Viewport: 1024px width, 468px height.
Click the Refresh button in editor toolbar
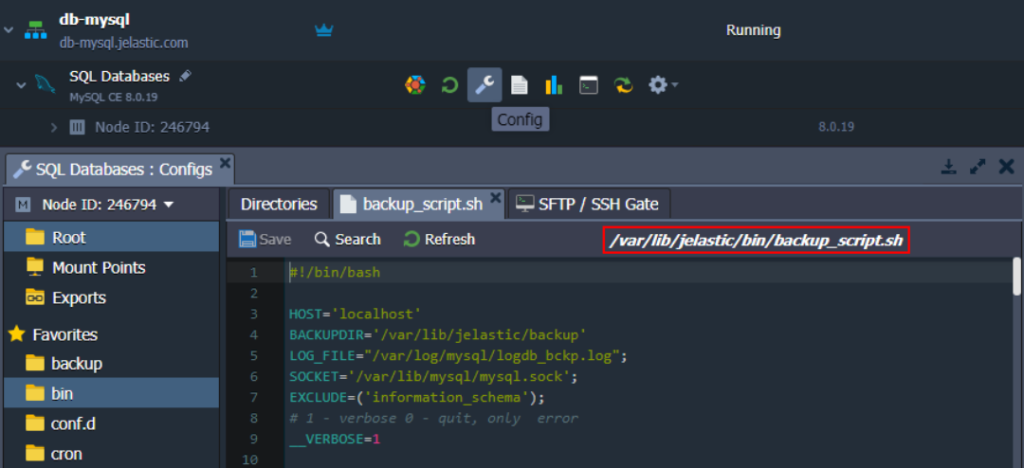[439, 240]
